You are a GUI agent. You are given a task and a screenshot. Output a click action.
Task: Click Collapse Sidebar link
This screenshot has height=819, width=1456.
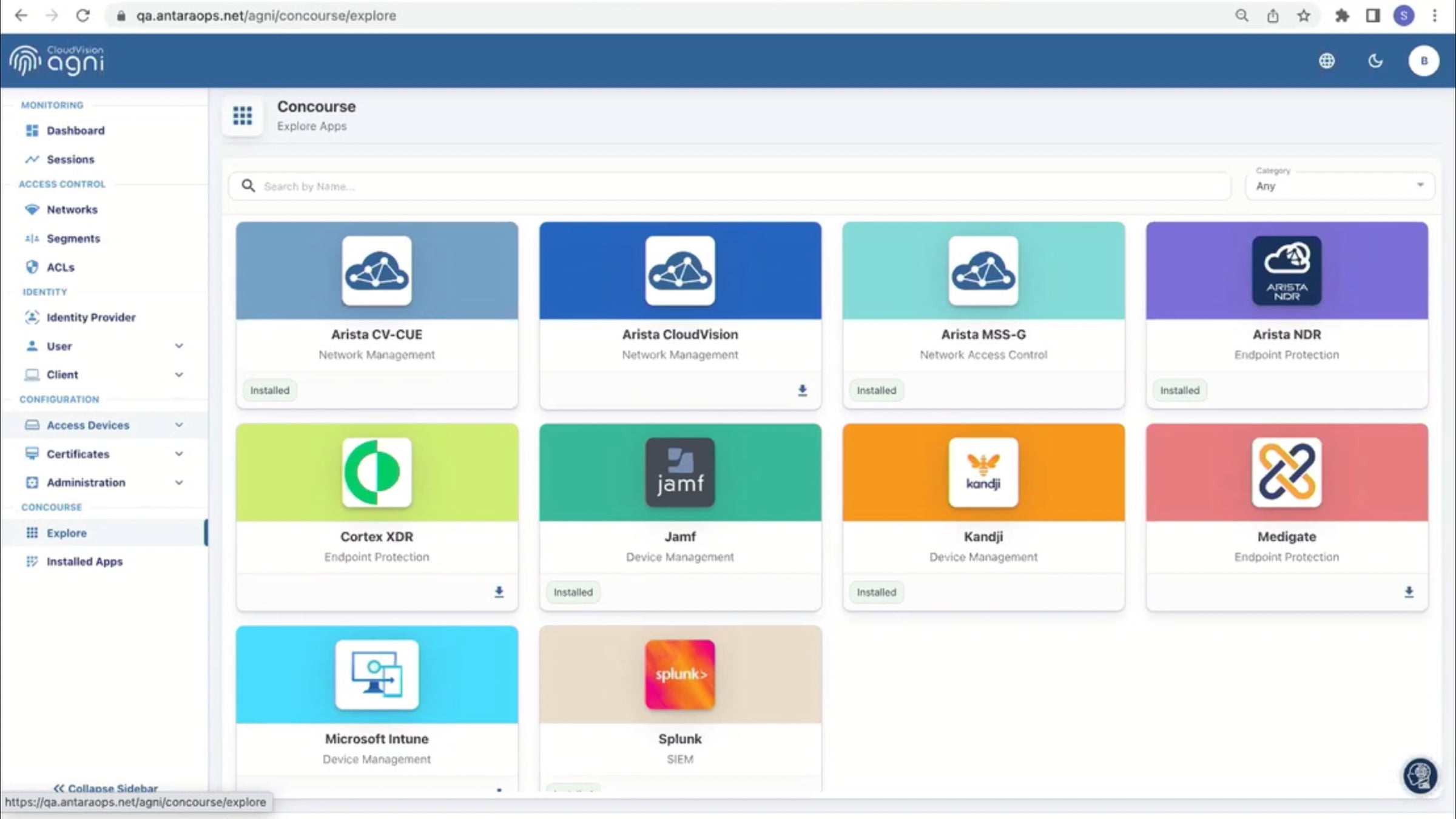click(106, 787)
